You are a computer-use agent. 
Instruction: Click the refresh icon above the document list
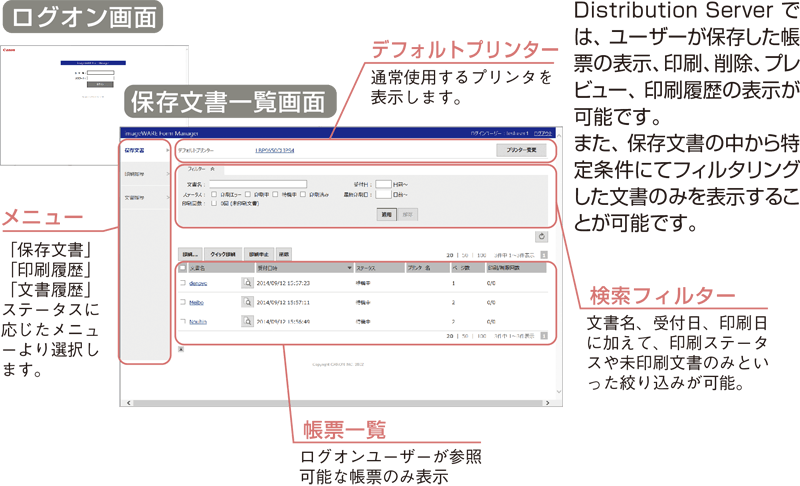click(541, 237)
